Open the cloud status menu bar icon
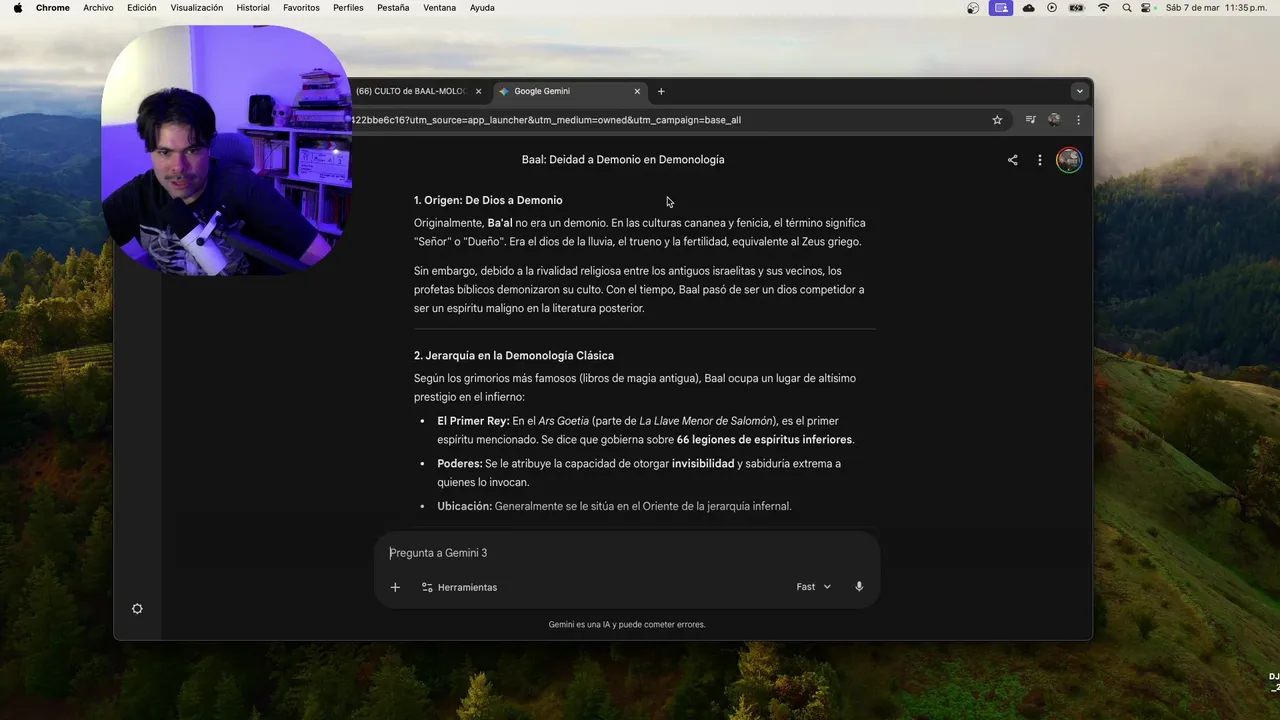 1028,8
